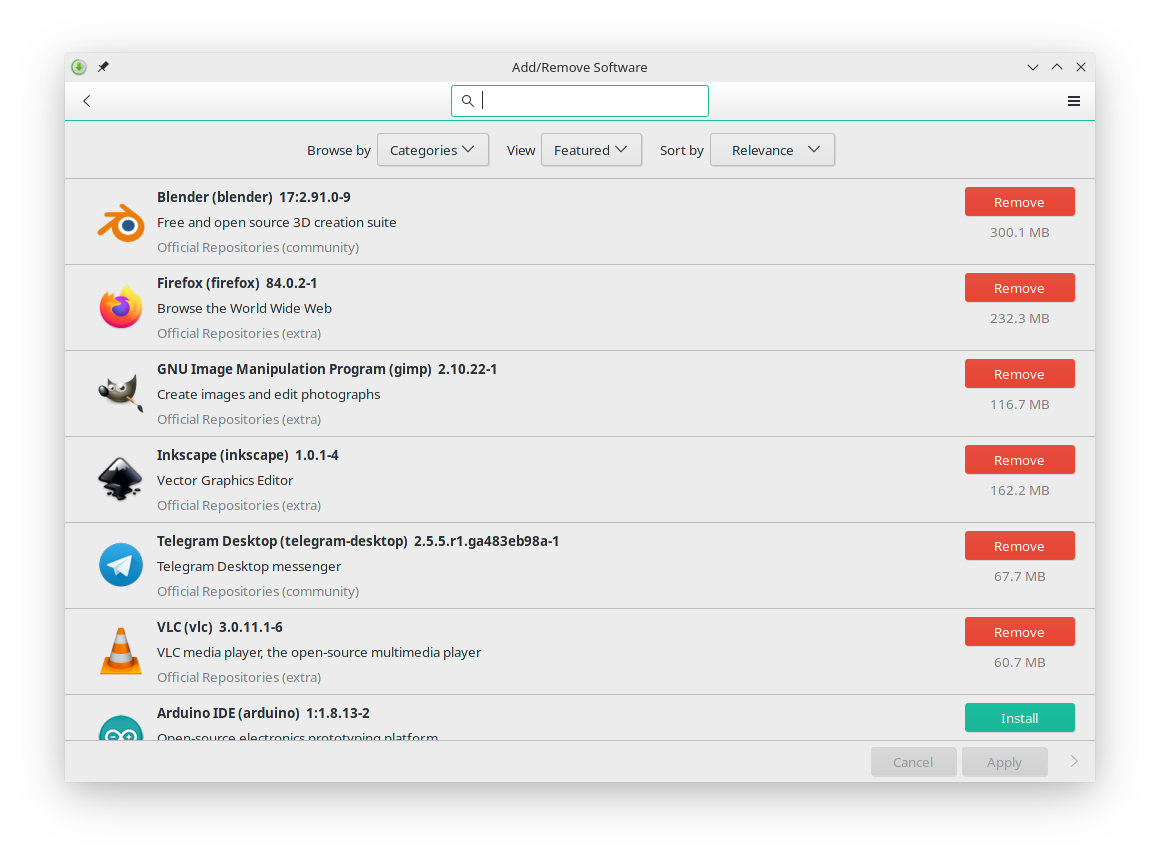Screen dimensions: 1160x859
Task: Click the '67.7 MB' size label
Action: pos(1019,576)
